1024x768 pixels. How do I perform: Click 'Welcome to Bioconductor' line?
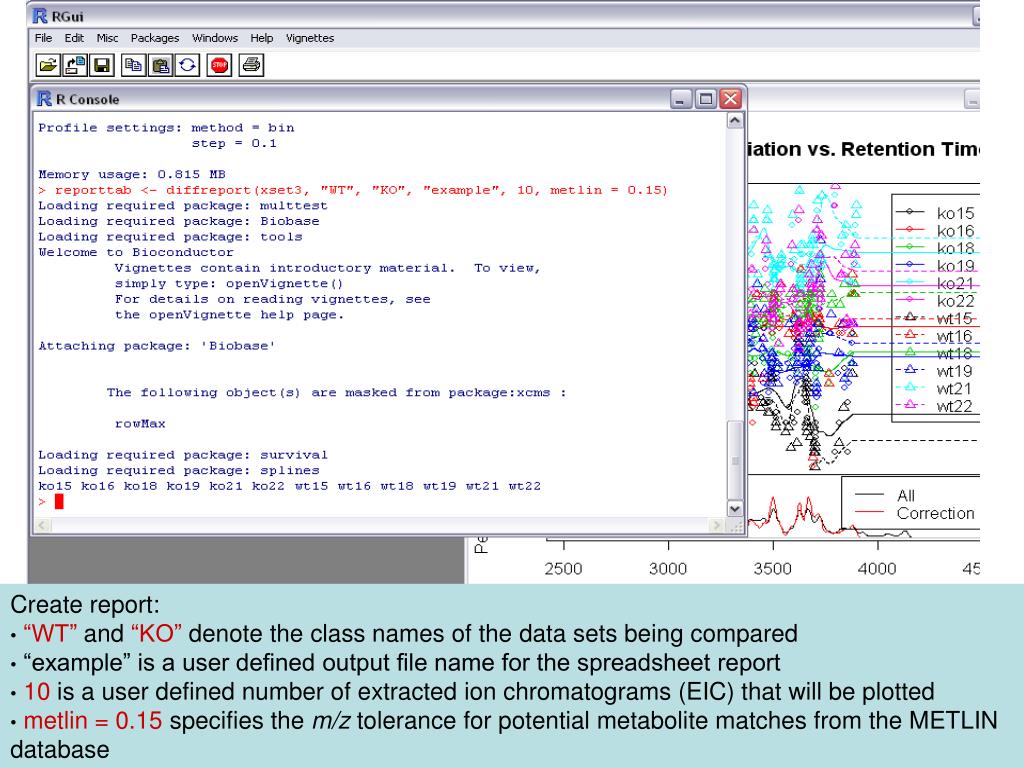pos(136,252)
